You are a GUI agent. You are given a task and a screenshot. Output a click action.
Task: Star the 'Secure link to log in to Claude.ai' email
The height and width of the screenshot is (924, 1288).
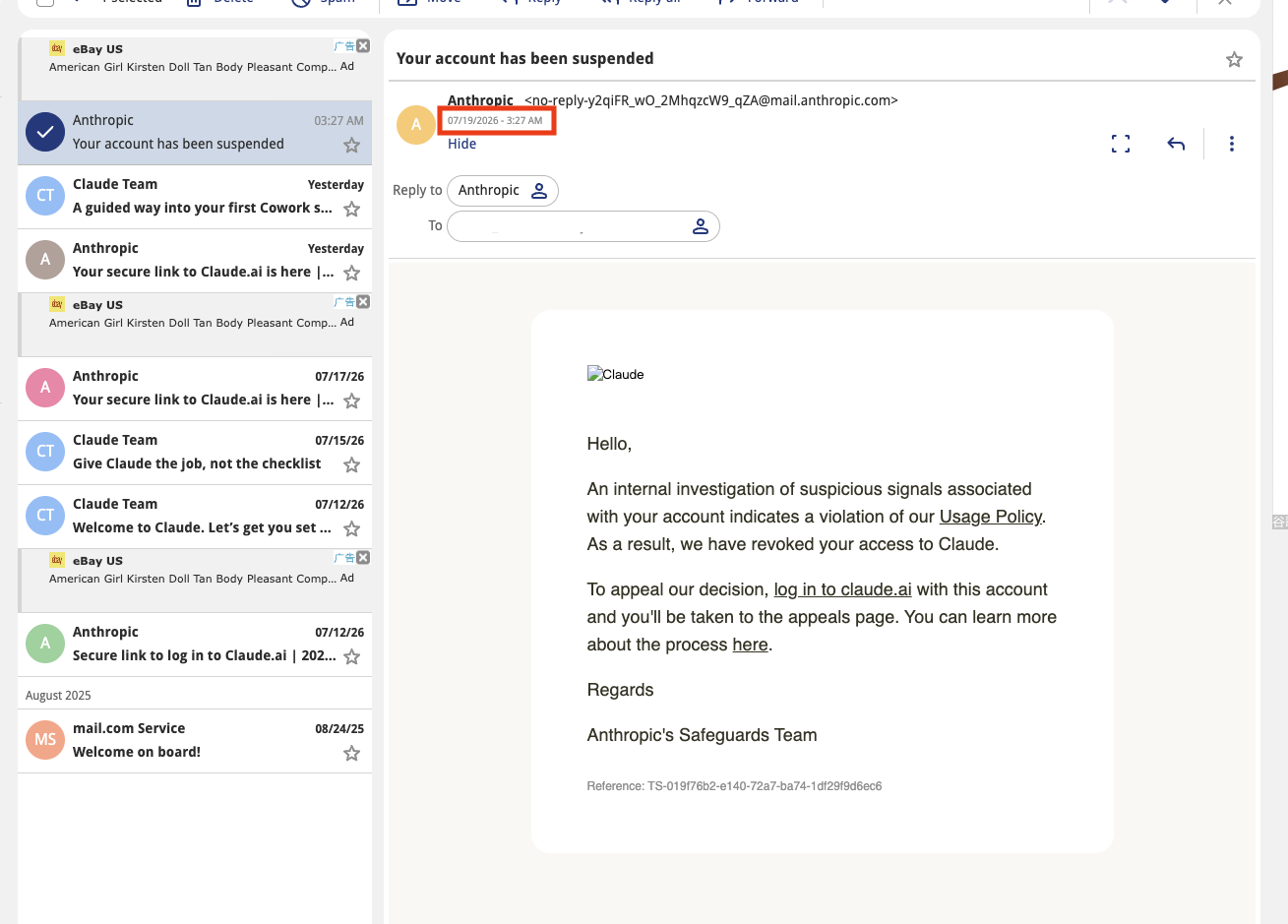coord(351,657)
